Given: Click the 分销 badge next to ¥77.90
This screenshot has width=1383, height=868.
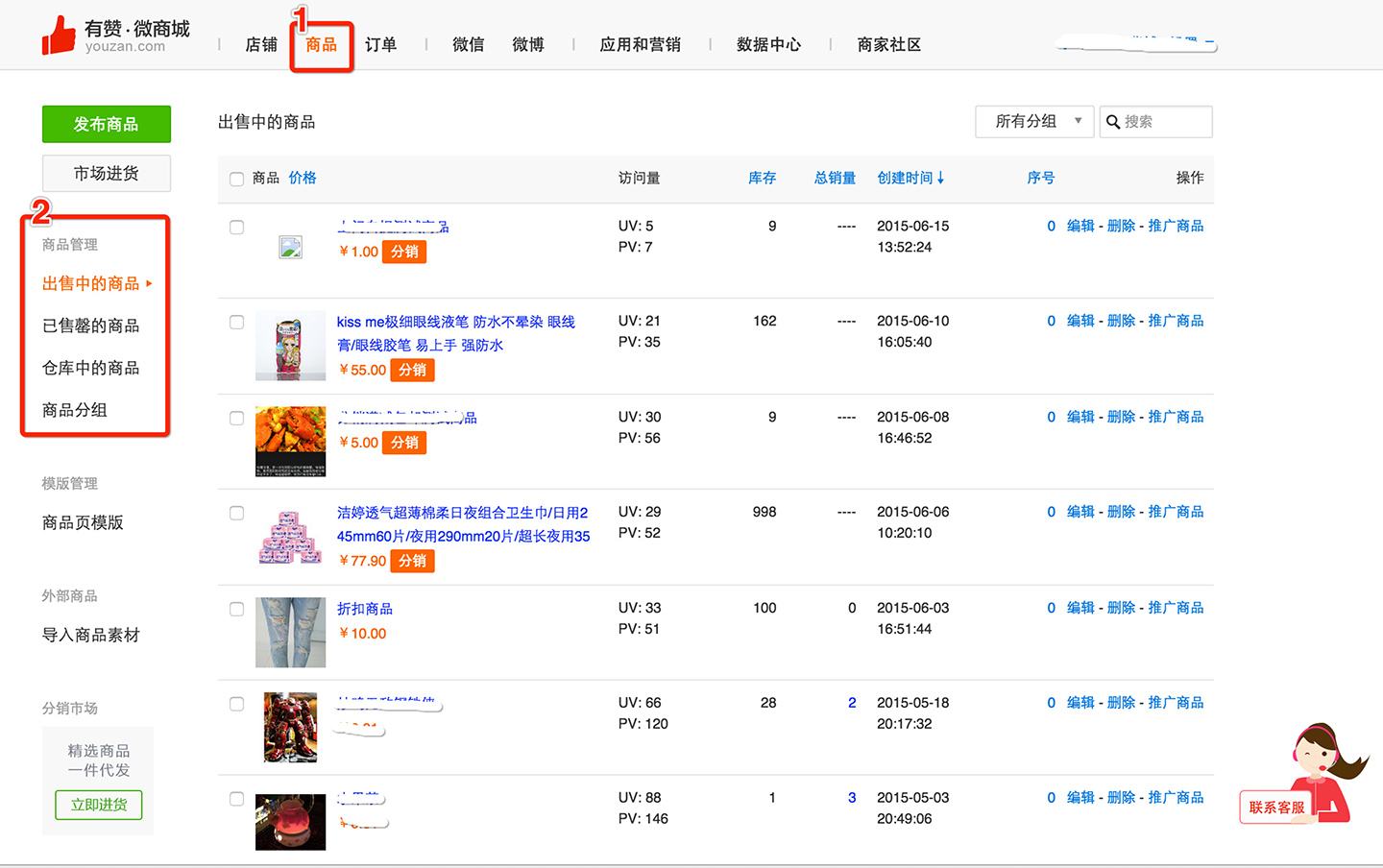Looking at the screenshot, I should pyautogui.click(x=412, y=561).
